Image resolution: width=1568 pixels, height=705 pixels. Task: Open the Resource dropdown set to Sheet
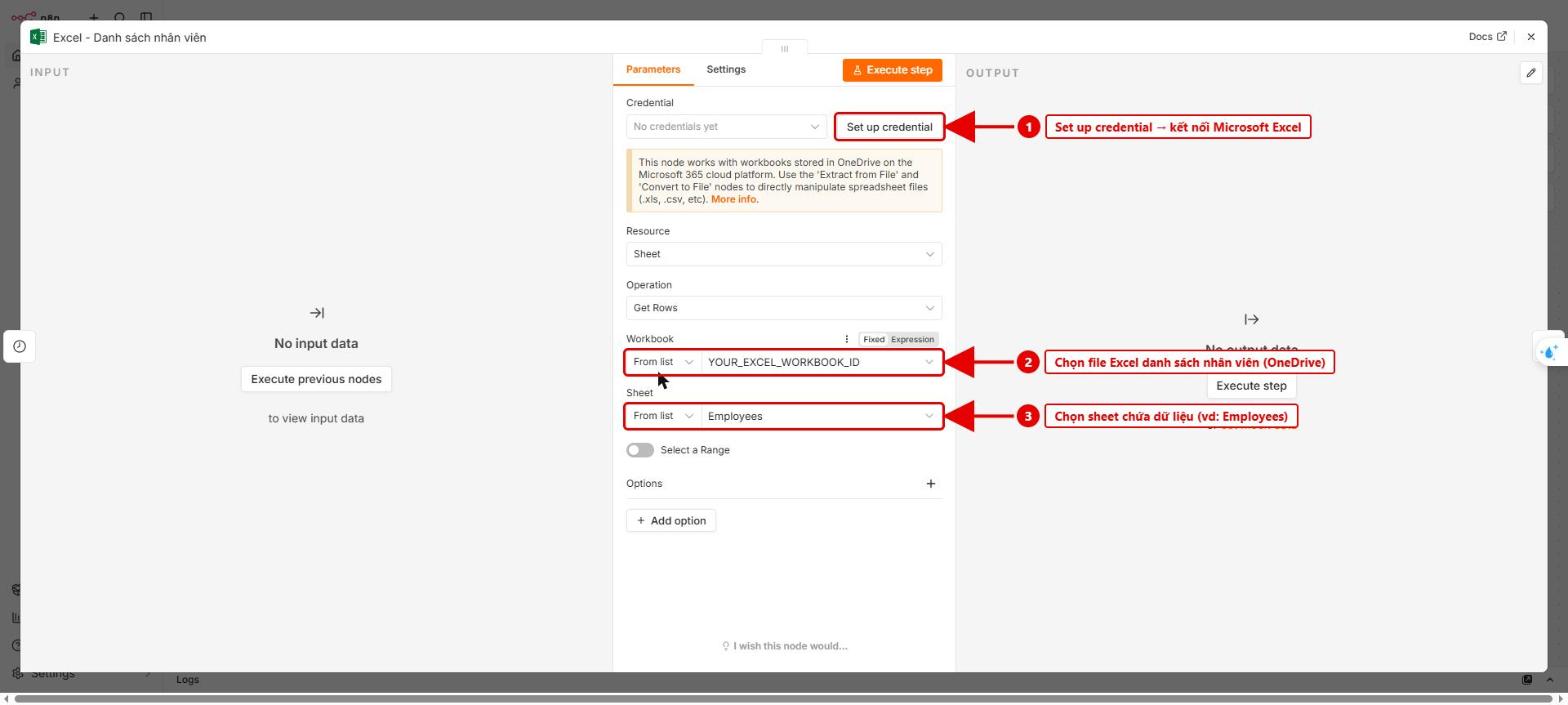coord(784,254)
